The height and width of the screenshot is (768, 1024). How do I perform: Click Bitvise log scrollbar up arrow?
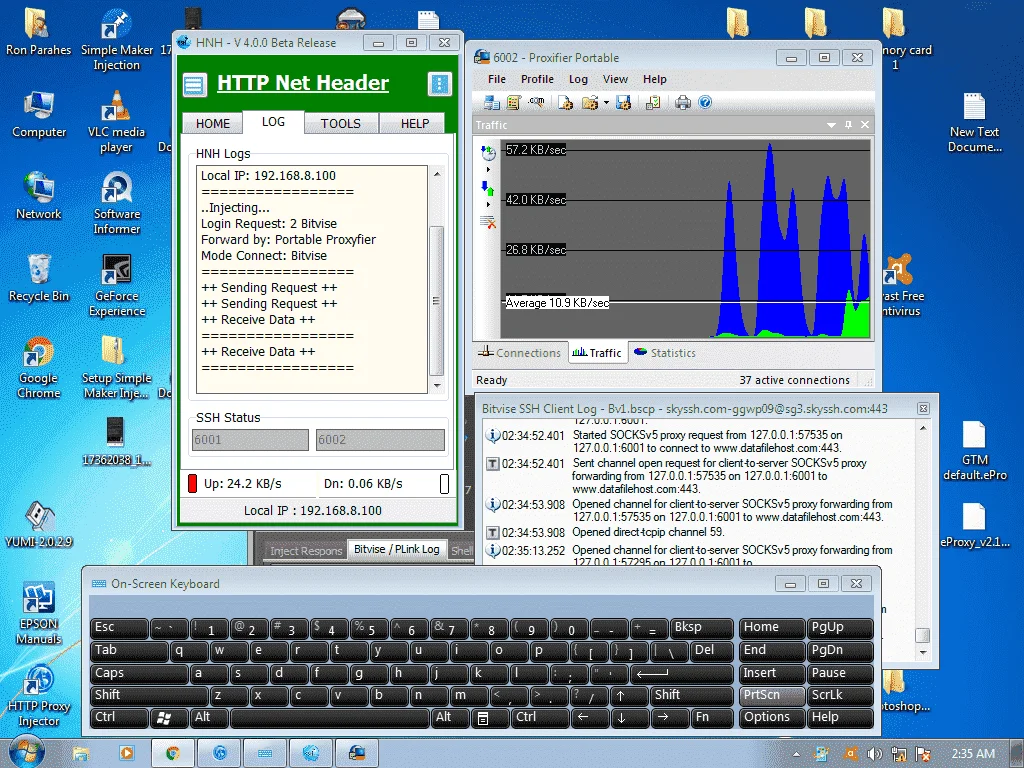[x=923, y=428]
